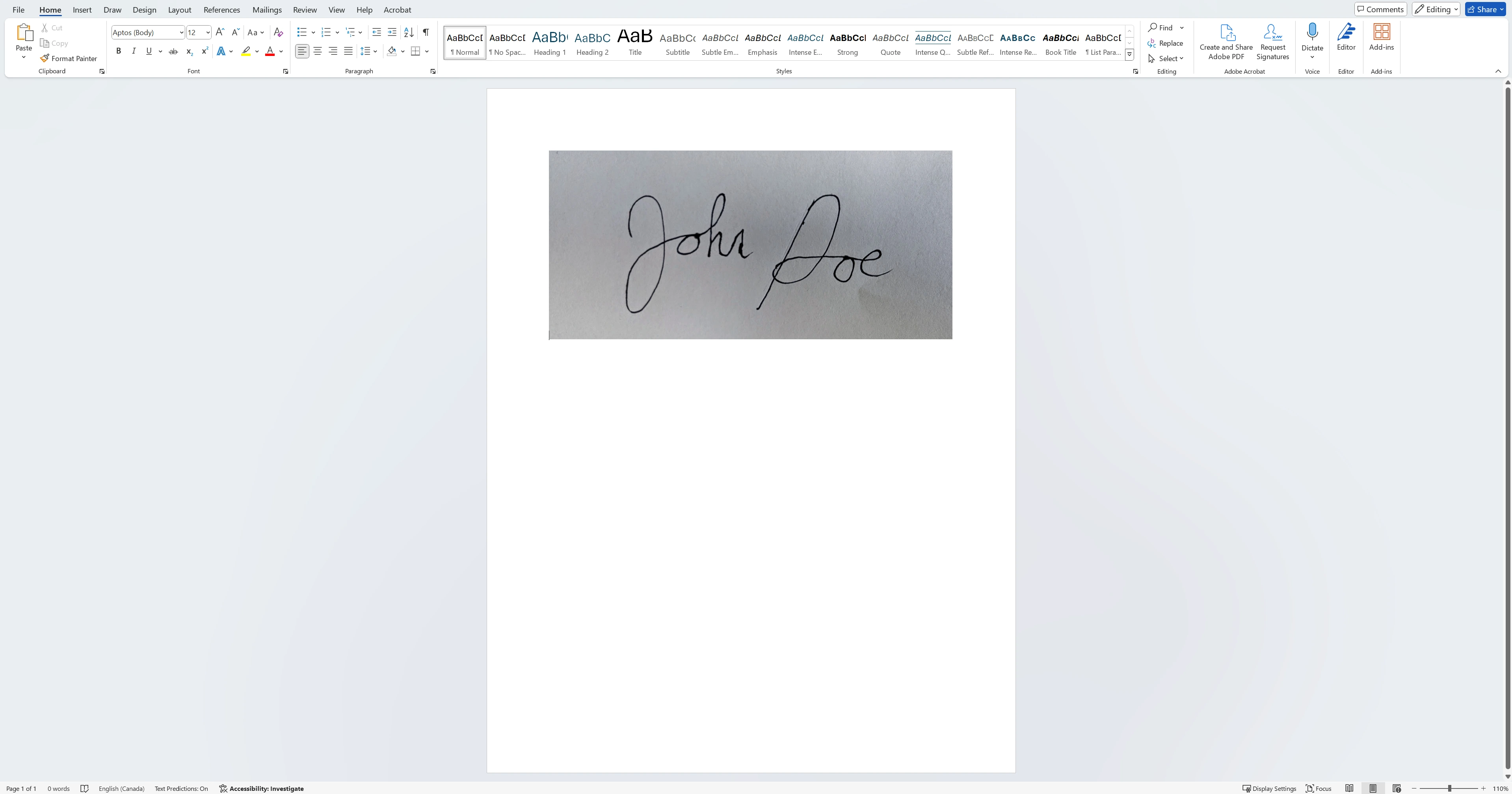The height and width of the screenshot is (794, 1512).
Task: Expand the font size dropdown arrow
Action: [208, 32]
